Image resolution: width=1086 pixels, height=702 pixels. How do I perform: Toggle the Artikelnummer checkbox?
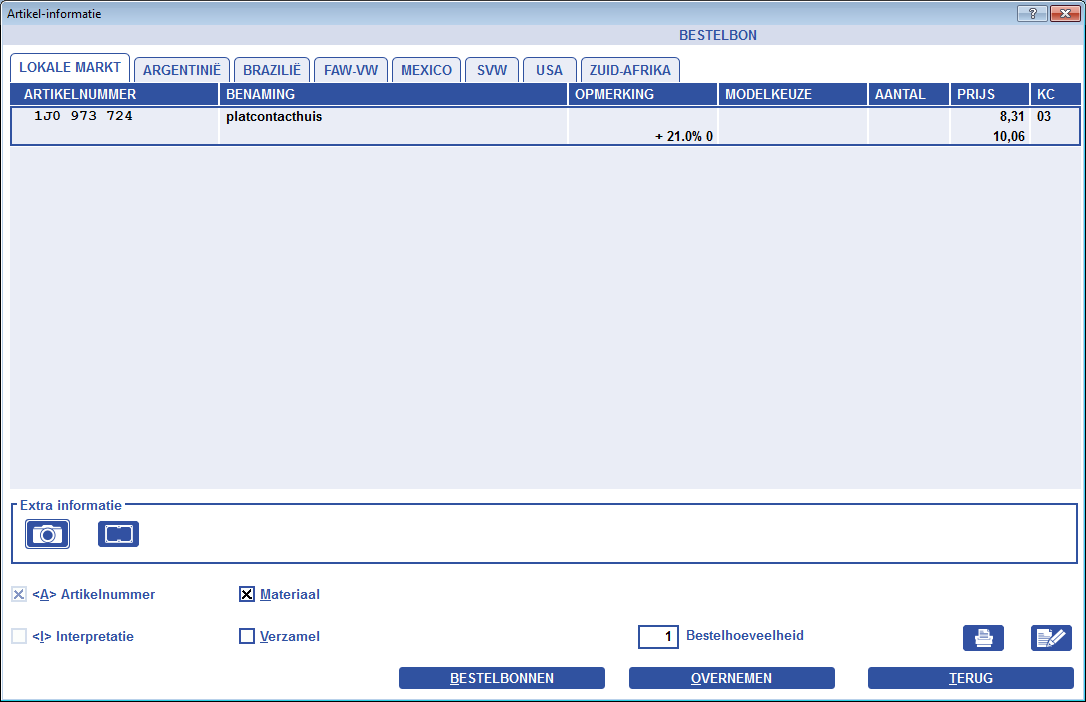tap(19, 595)
